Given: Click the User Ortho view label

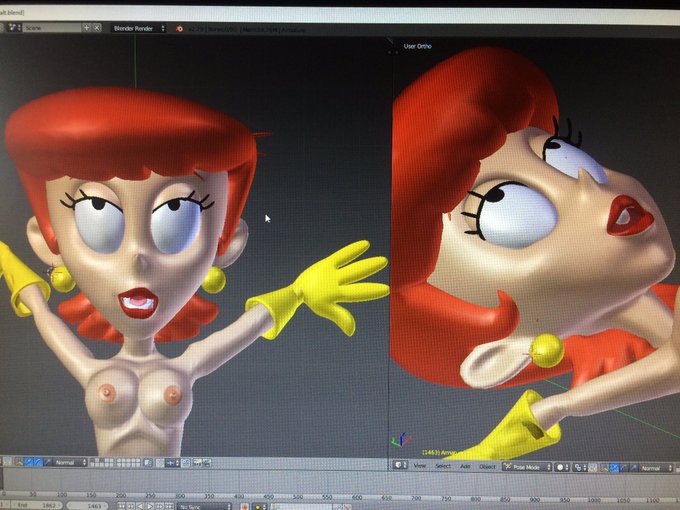Looking at the screenshot, I should (418, 46).
